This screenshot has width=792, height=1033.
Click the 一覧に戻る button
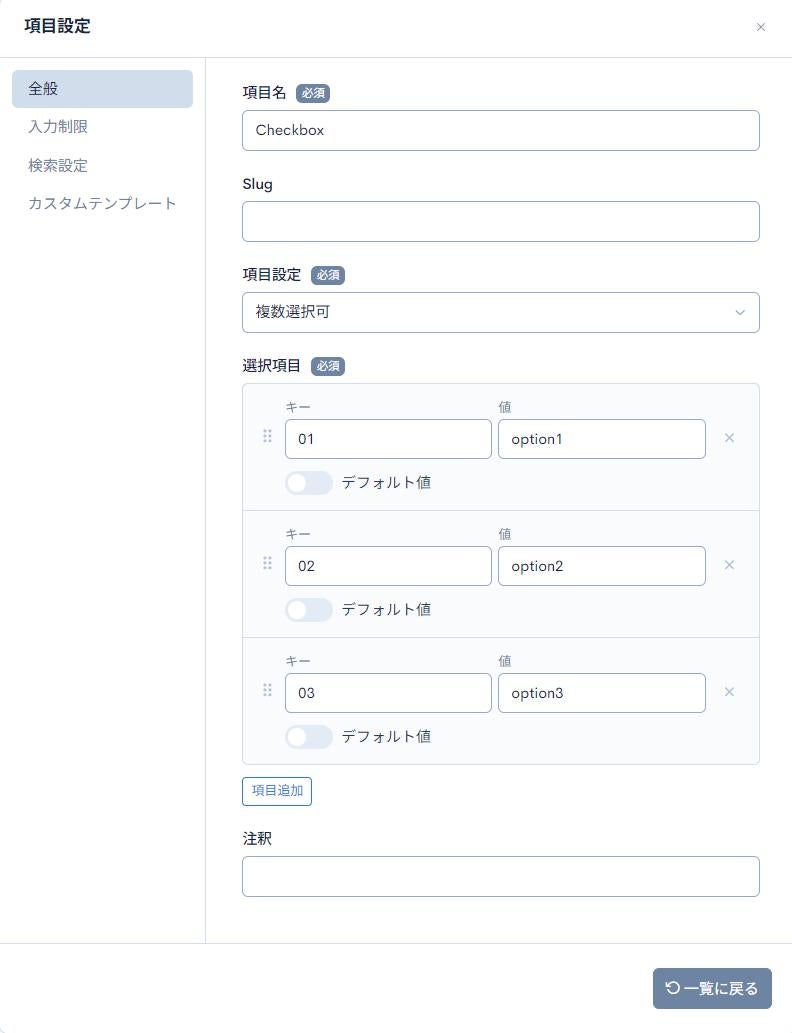click(x=712, y=988)
